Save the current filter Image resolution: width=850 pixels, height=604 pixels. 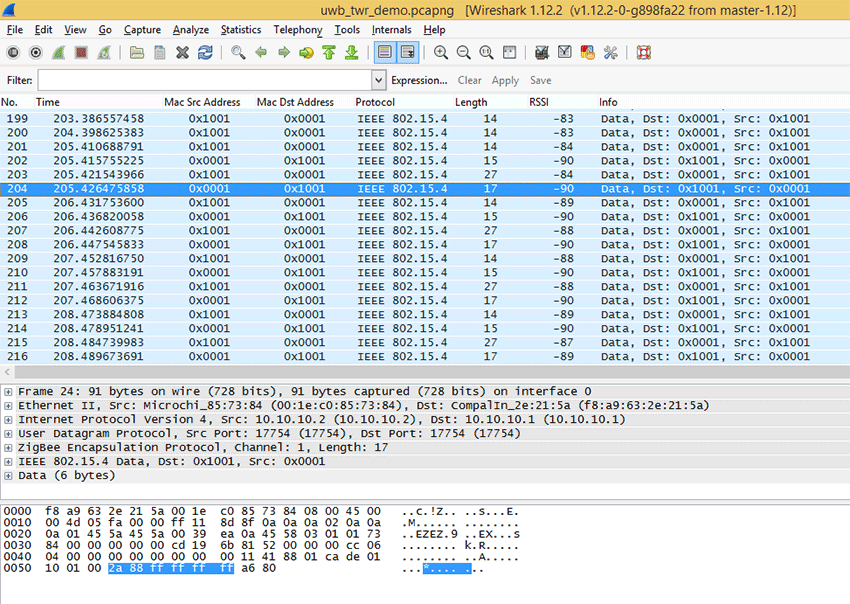(540, 80)
